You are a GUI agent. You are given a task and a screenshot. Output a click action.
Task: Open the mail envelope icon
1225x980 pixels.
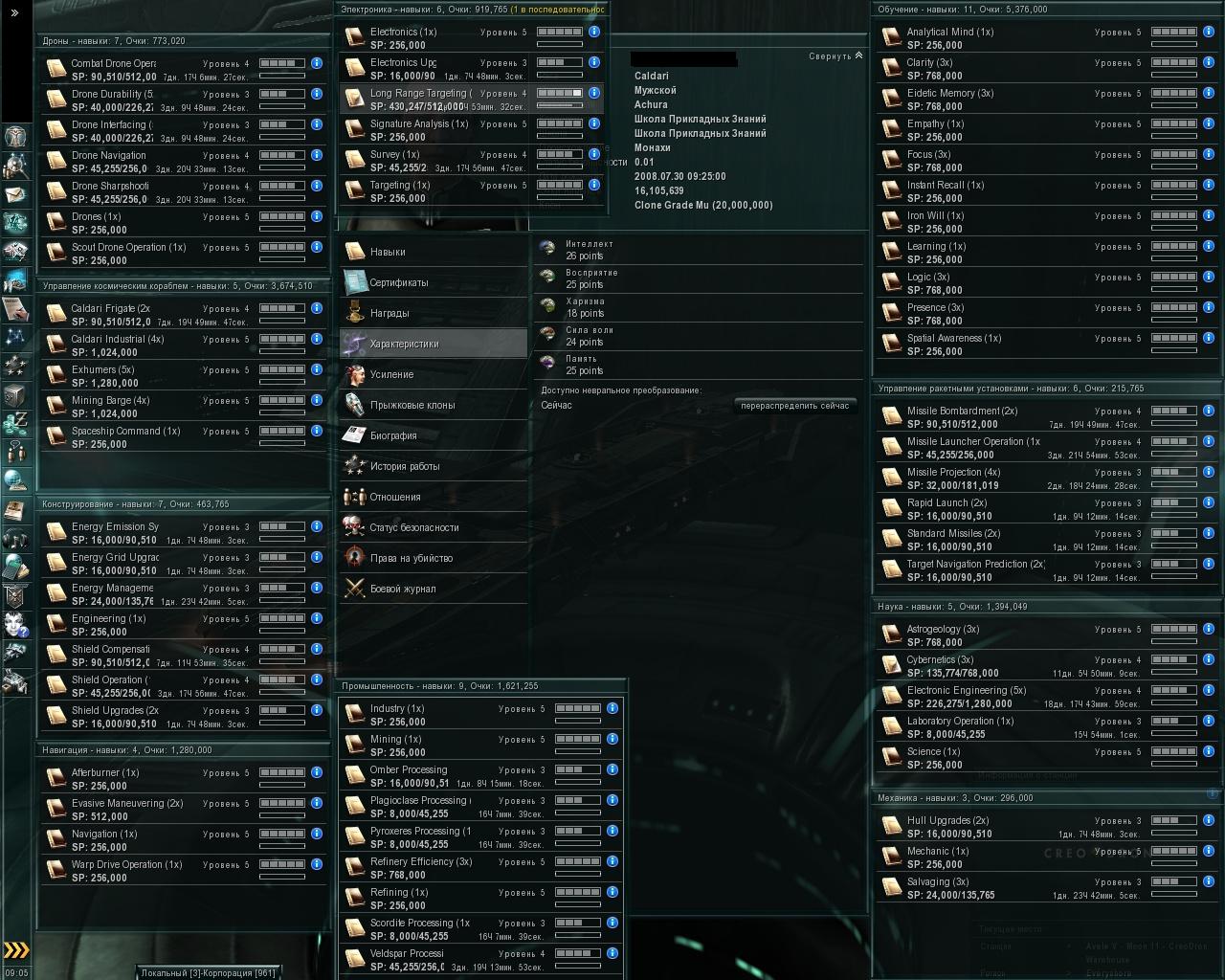pyautogui.click(x=16, y=194)
